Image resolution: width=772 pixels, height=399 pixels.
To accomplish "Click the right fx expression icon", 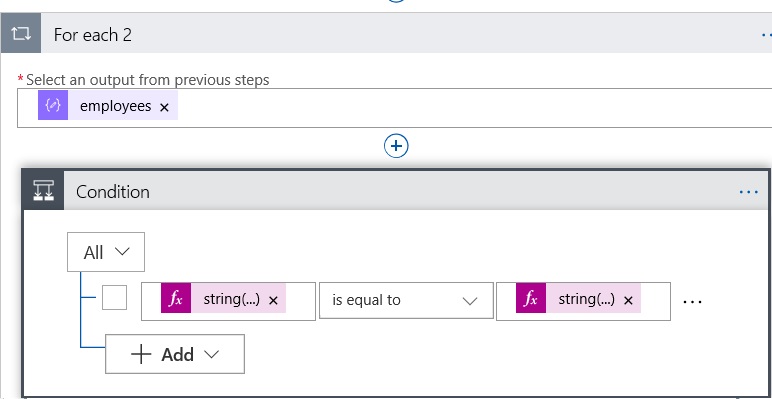I will tap(531, 299).
